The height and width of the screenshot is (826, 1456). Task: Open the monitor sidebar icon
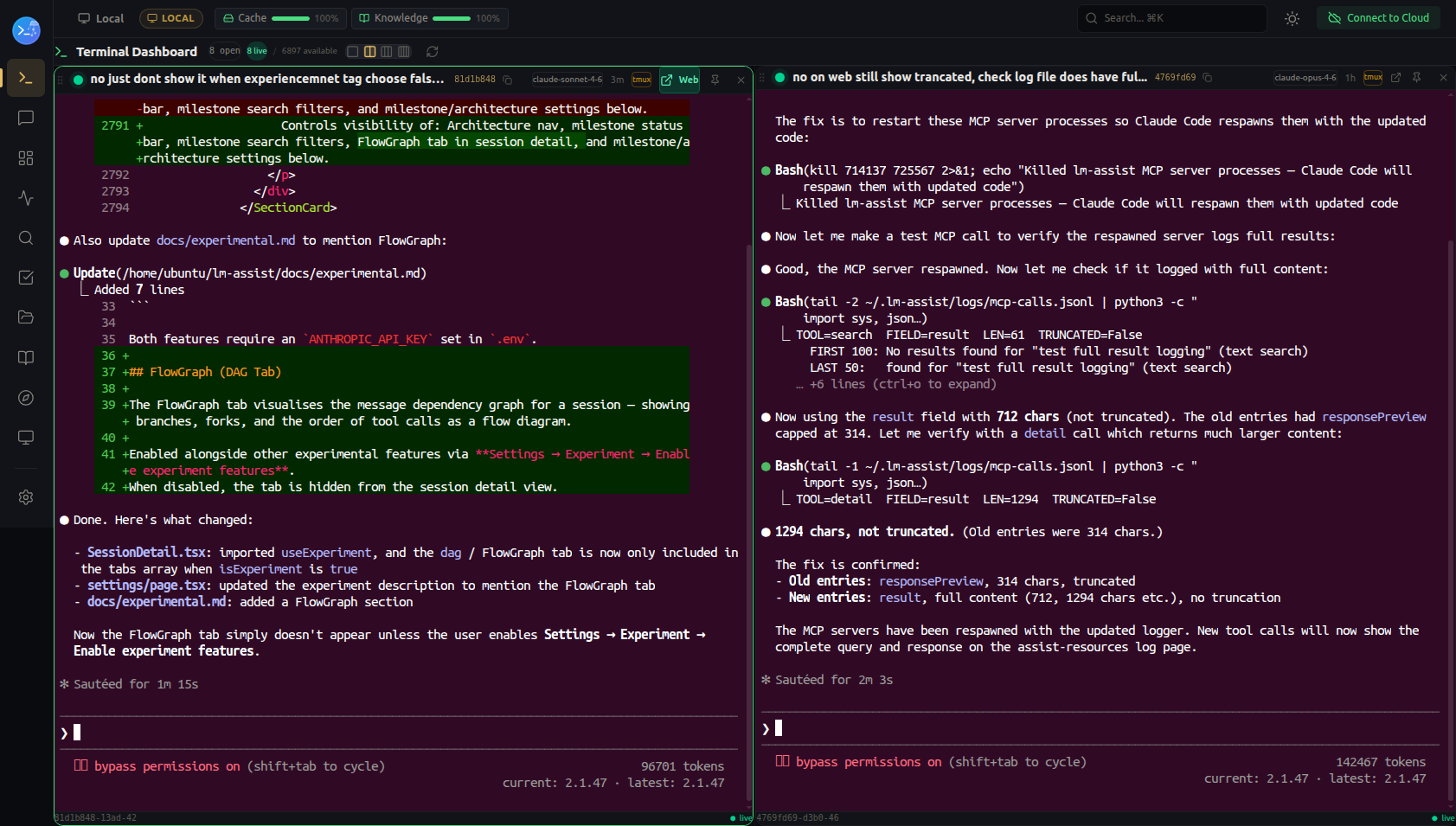pyautogui.click(x=26, y=438)
